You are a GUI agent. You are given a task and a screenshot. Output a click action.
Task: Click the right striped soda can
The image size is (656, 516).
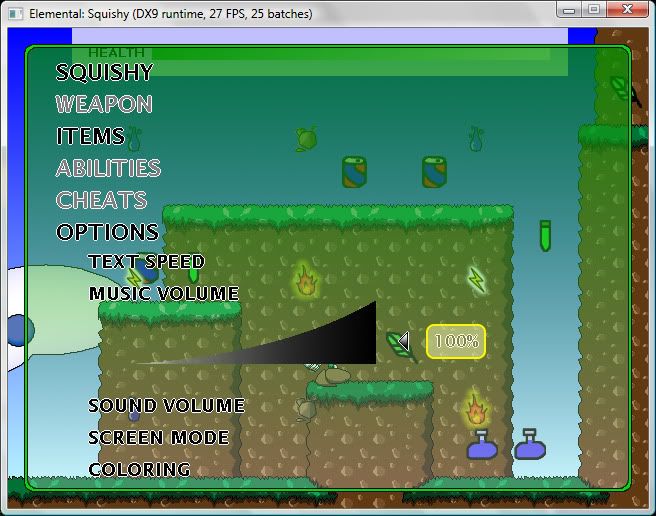pyautogui.click(x=434, y=172)
